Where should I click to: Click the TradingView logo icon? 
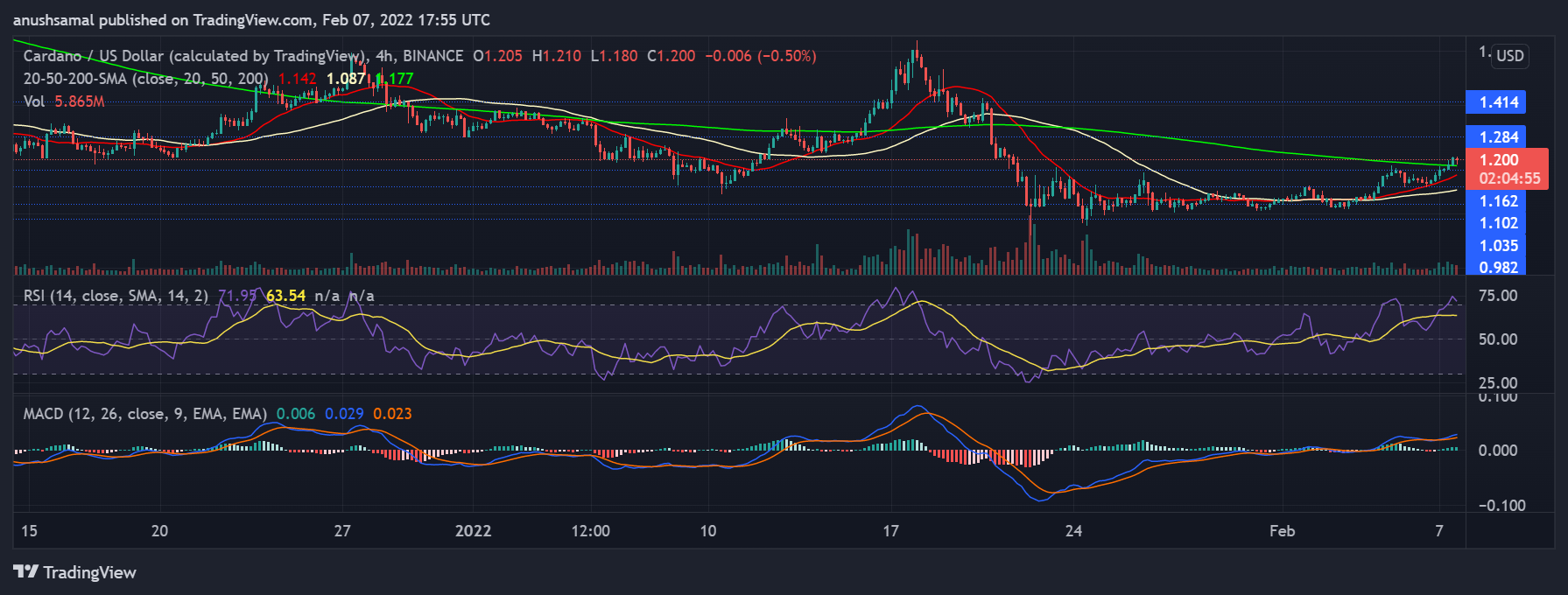coord(26,572)
